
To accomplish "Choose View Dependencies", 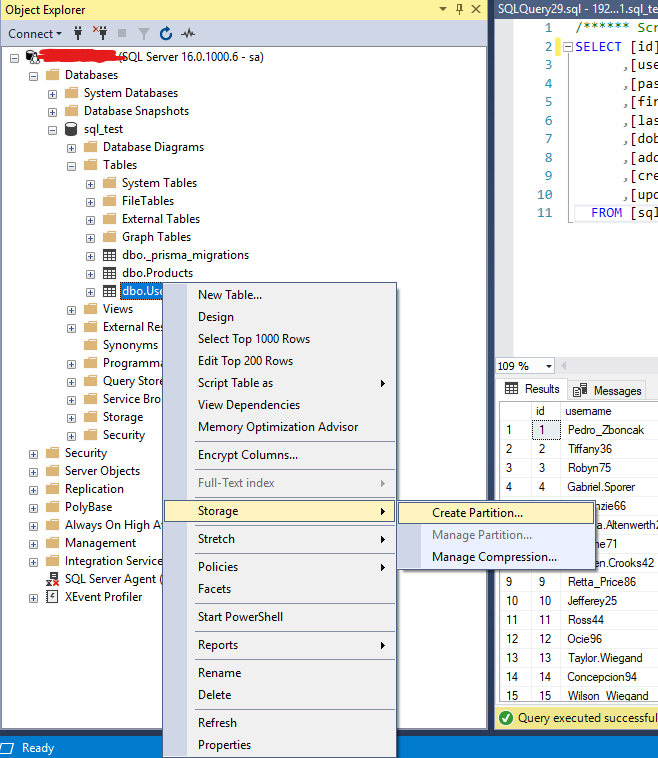I will [279, 405].
